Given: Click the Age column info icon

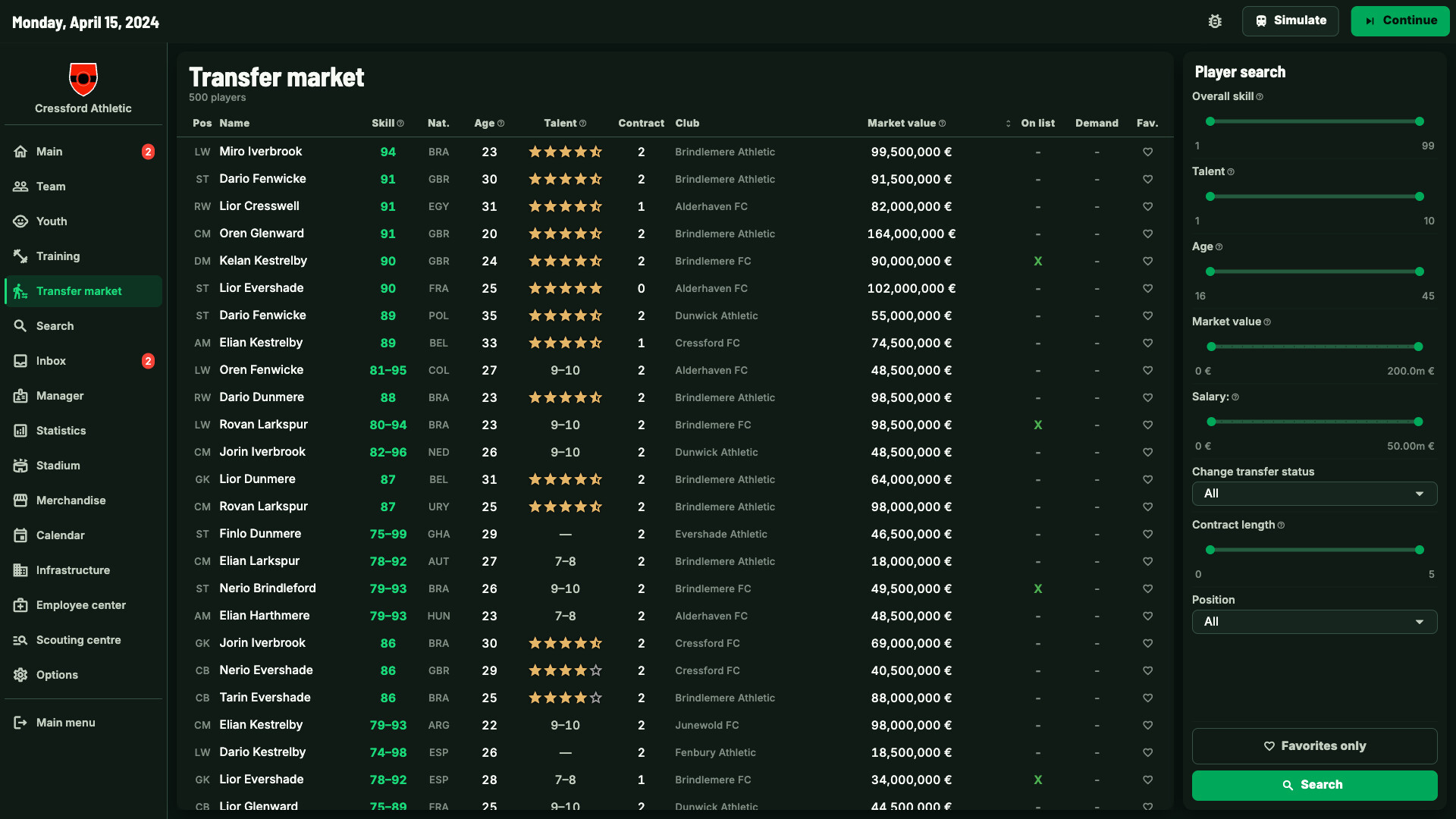Looking at the screenshot, I should (x=500, y=124).
